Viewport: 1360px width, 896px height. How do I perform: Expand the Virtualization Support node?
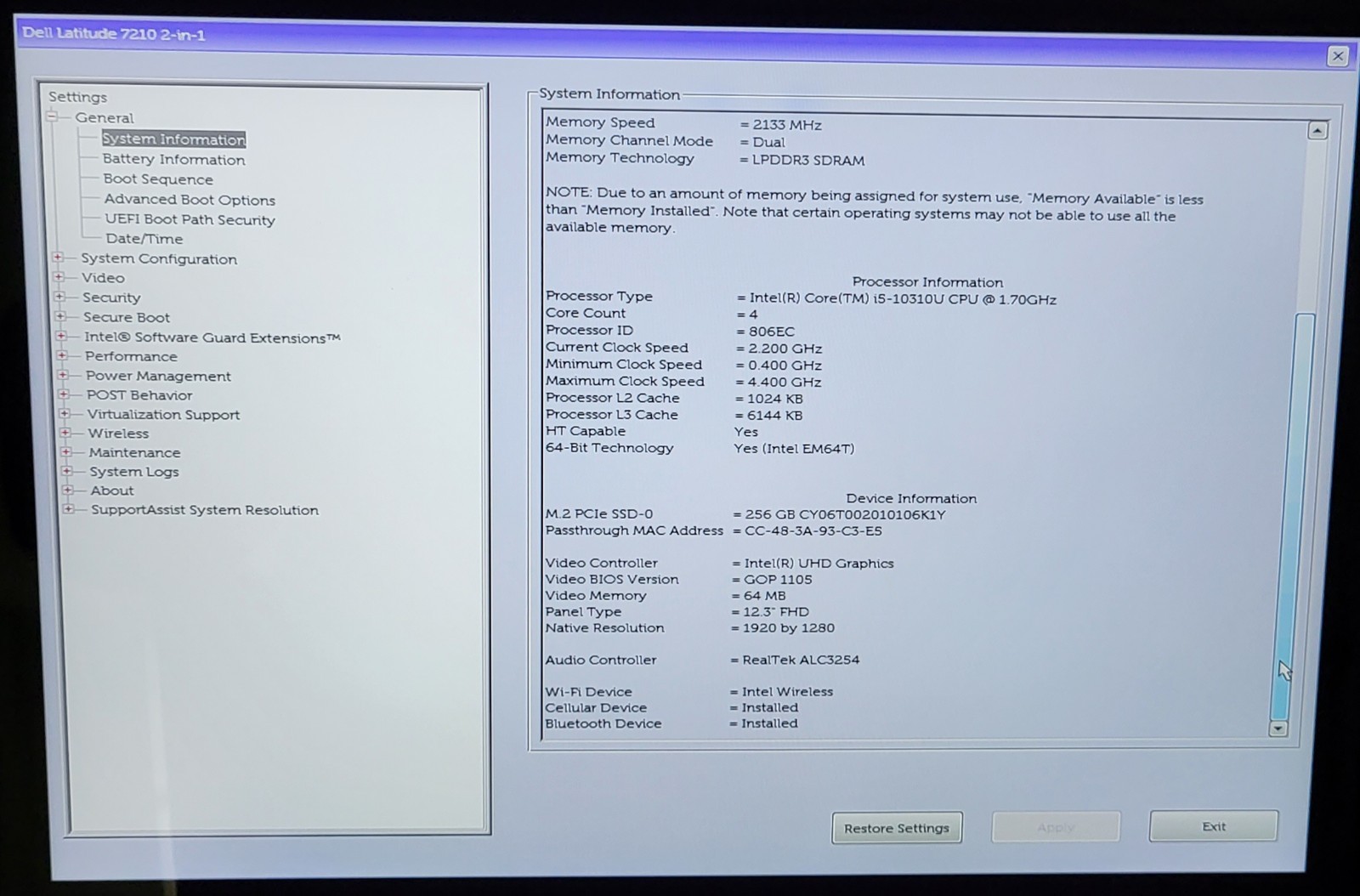(65, 414)
